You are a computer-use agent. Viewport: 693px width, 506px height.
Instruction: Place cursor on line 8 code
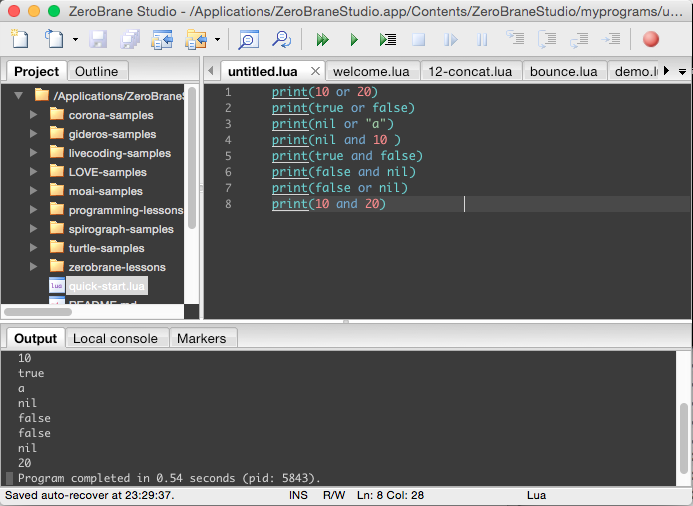pos(328,204)
